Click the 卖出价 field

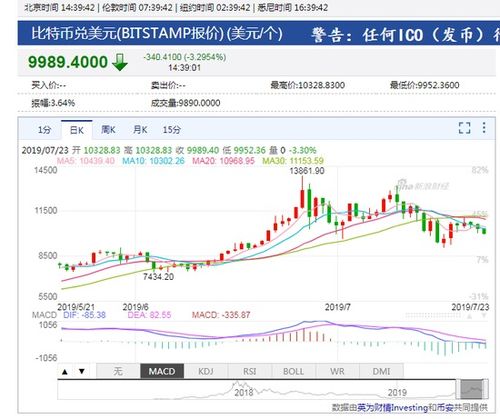coord(168,85)
